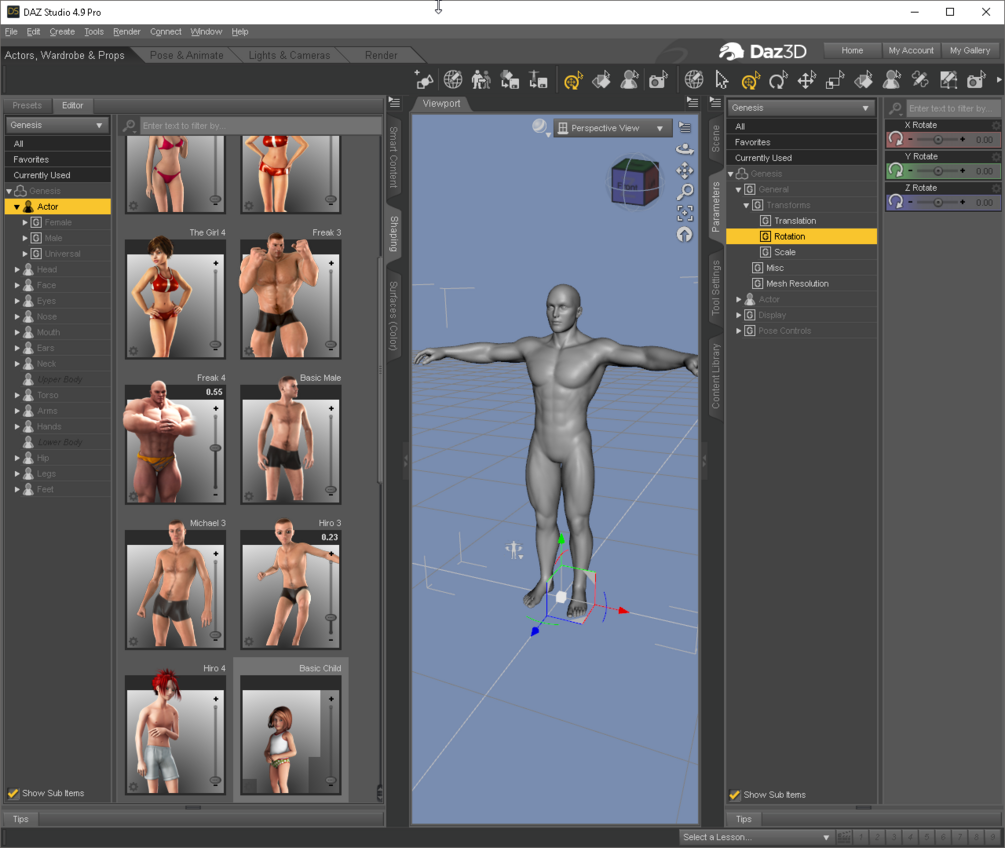
Task: Open the Select a Lesson dropdown
Action: click(x=756, y=837)
